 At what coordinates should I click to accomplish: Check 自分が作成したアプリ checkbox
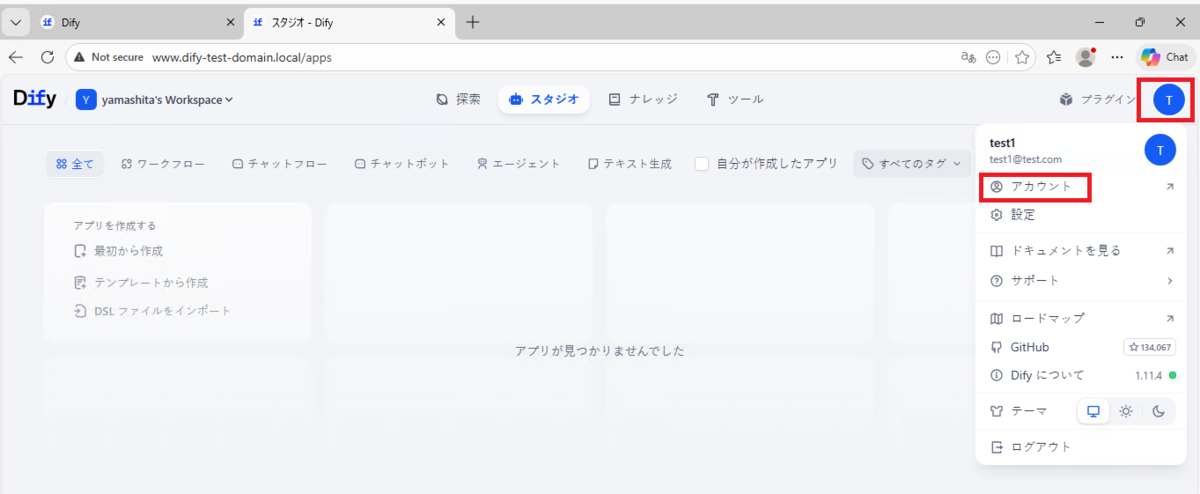coord(702,163)
